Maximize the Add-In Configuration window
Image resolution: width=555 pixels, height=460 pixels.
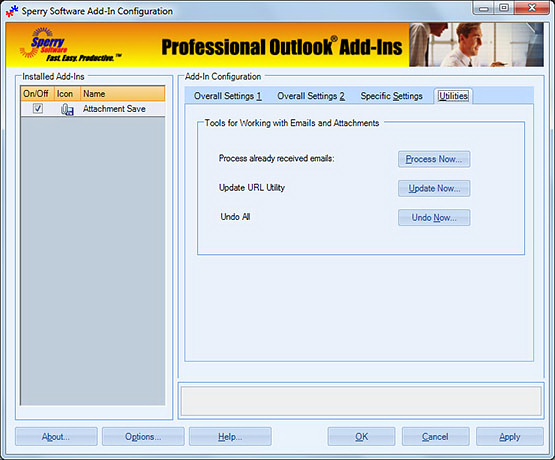504,8
